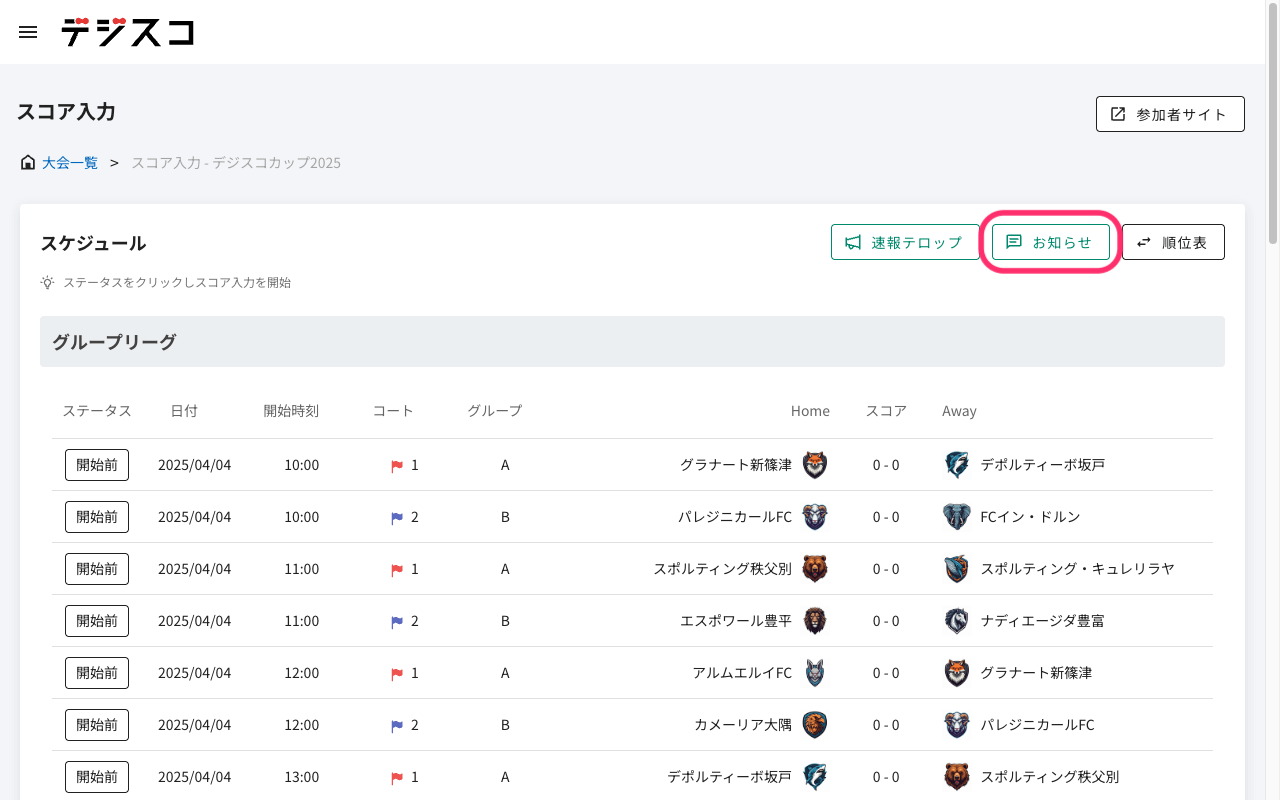
Task: Open the 速報テロップ panel
Action: coord(904,242)
